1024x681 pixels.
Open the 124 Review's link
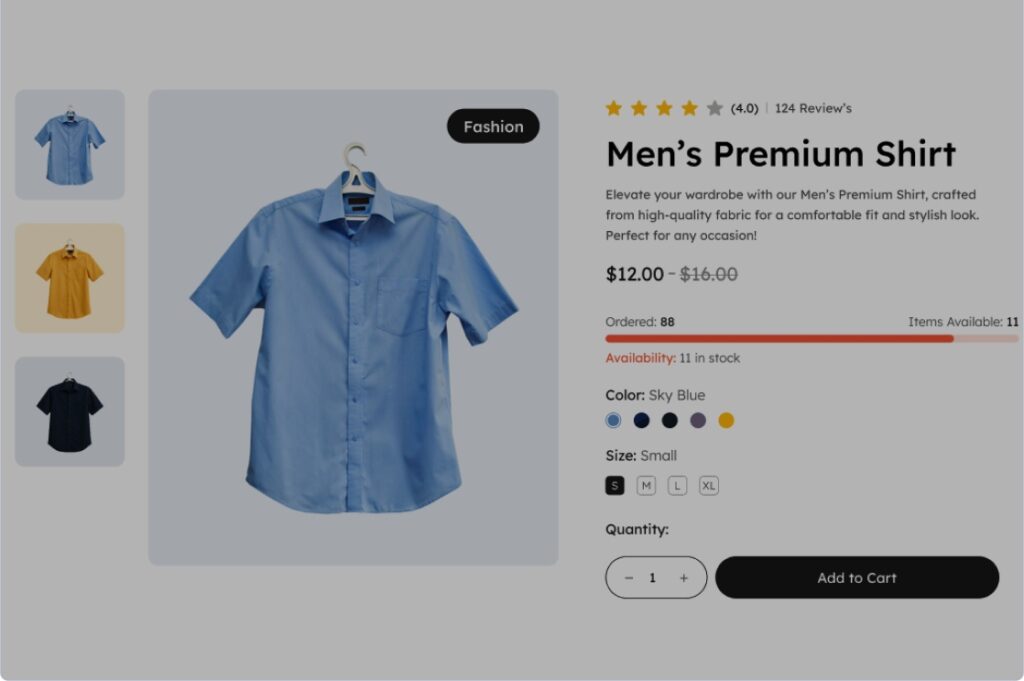(813, 108)
